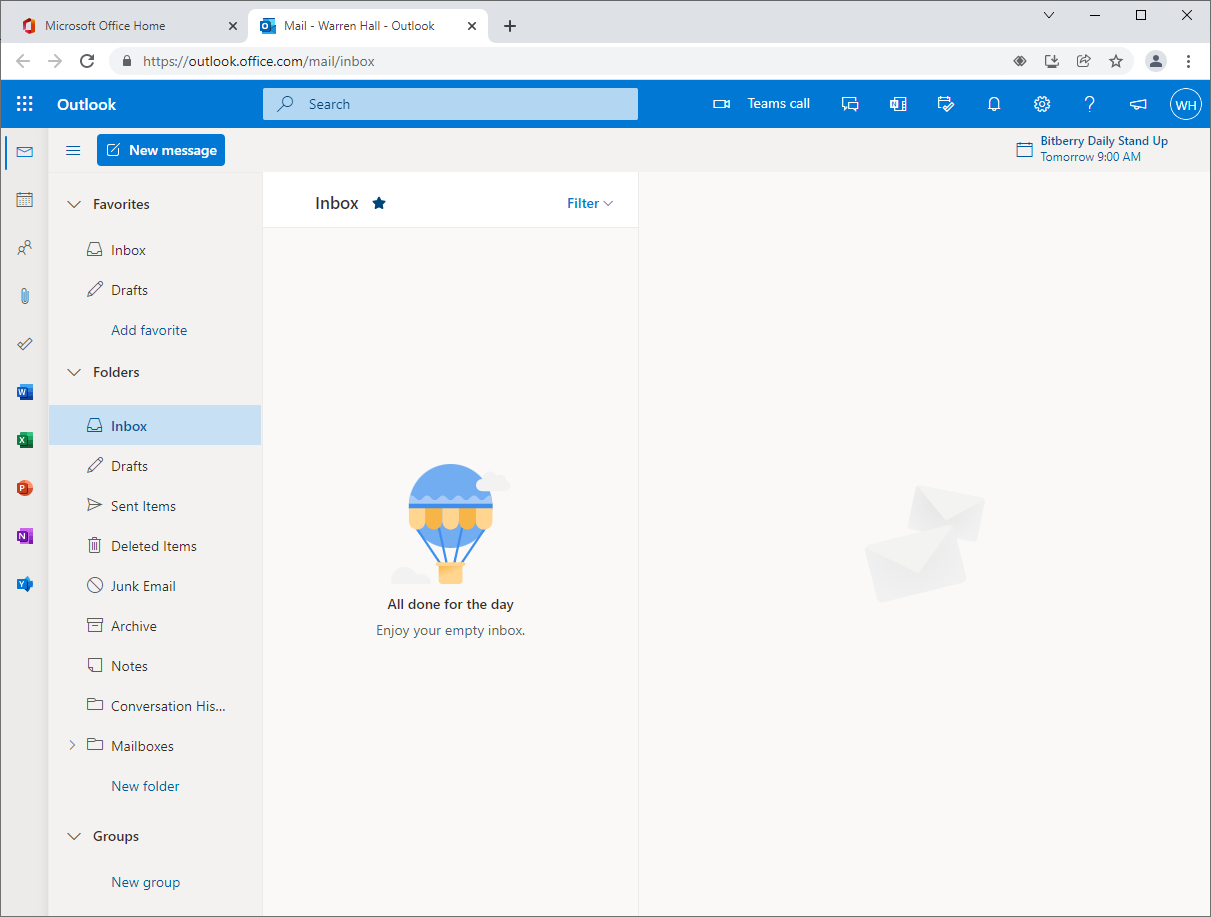Open WH account avatar menu
Viewport: 1211px width, 917px height.
tap(1186, 104)
